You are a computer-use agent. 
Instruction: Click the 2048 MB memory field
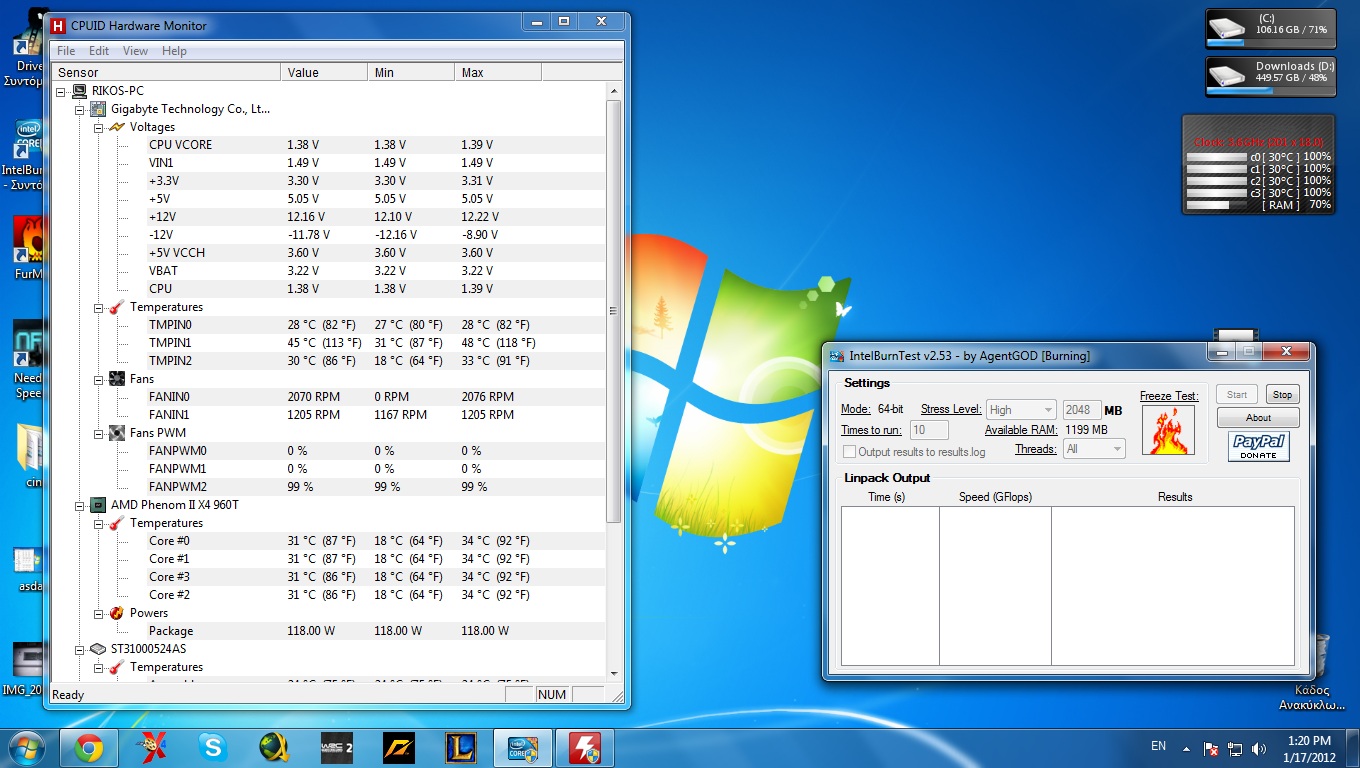coord(1081,410)
